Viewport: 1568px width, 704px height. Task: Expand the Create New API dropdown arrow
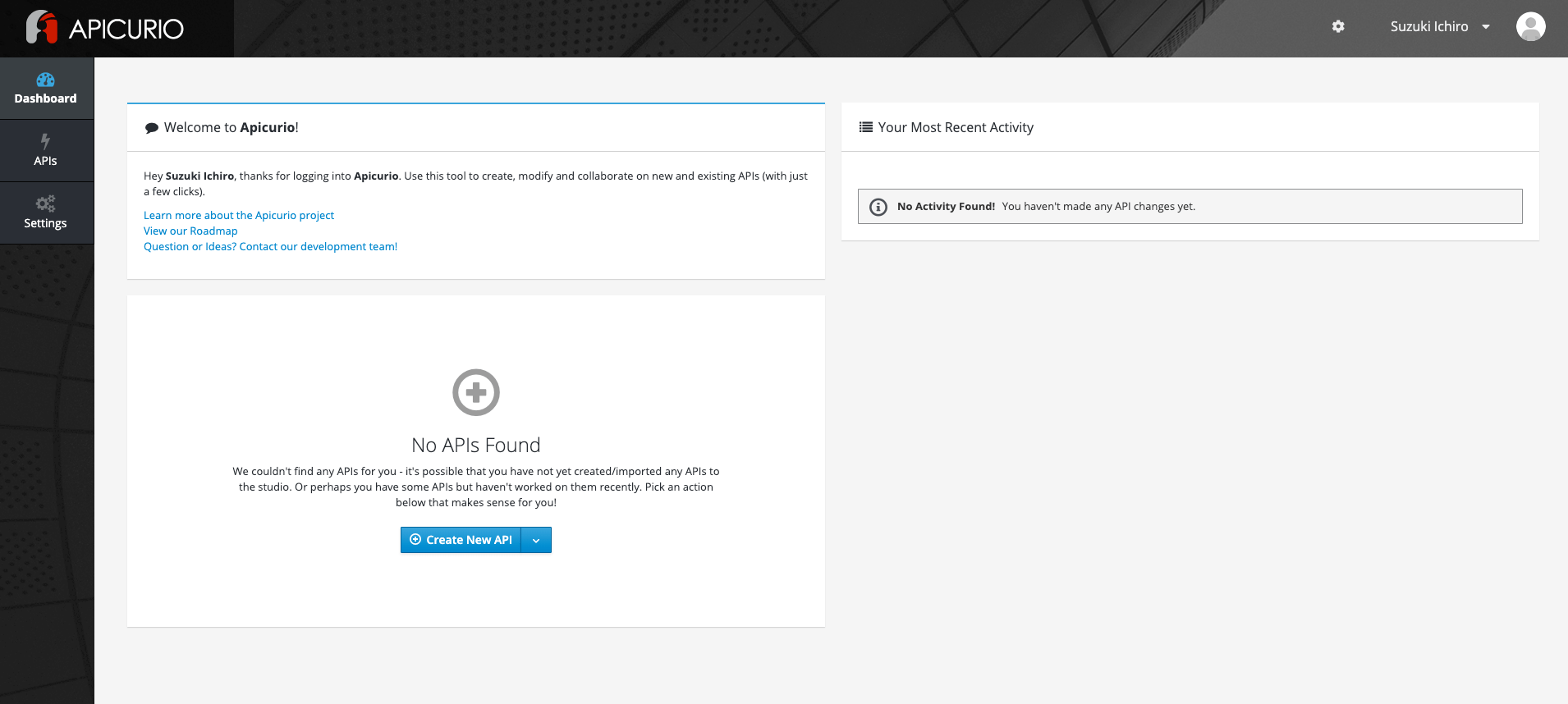pos(536,540)
